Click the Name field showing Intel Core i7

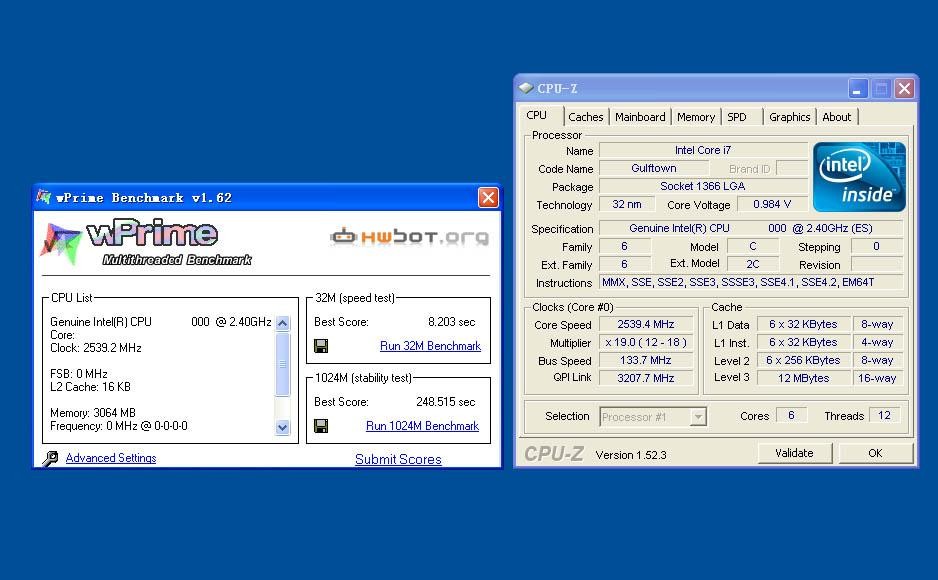click(x=703, y=150)
